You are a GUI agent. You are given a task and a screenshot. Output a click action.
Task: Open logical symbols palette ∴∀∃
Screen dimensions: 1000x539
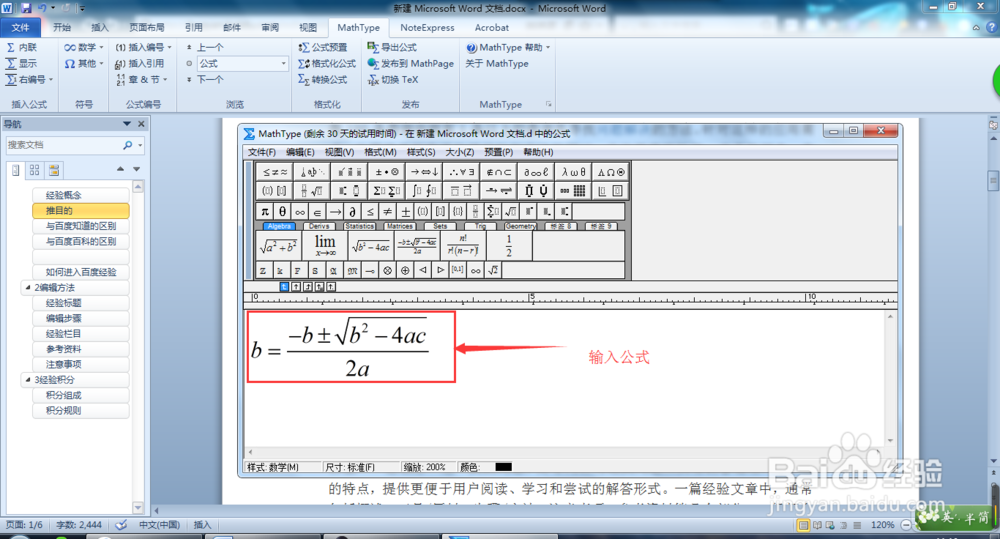pyautogui.click(x=461, y=172)
